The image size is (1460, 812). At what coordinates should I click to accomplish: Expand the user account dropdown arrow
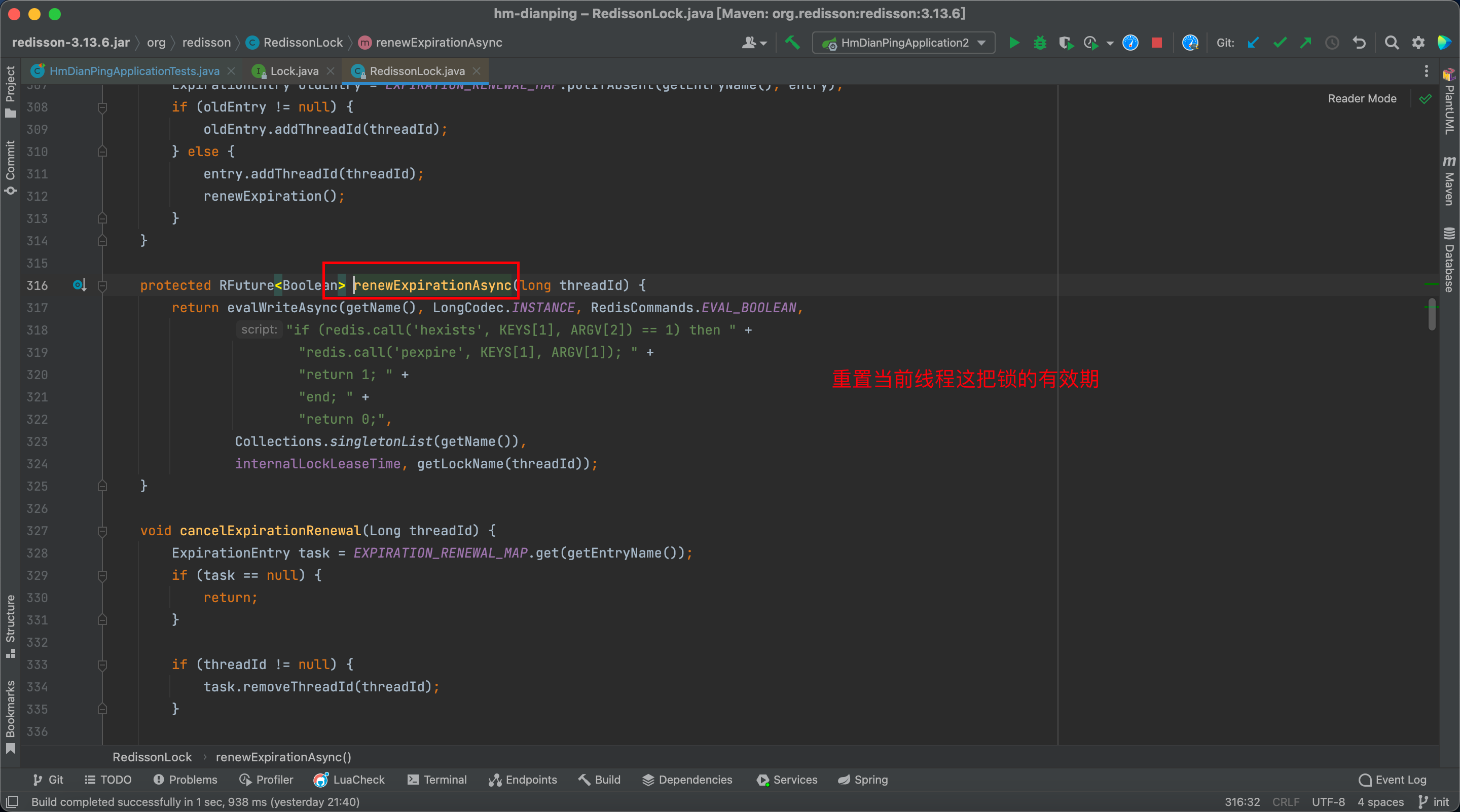(763, 43)
